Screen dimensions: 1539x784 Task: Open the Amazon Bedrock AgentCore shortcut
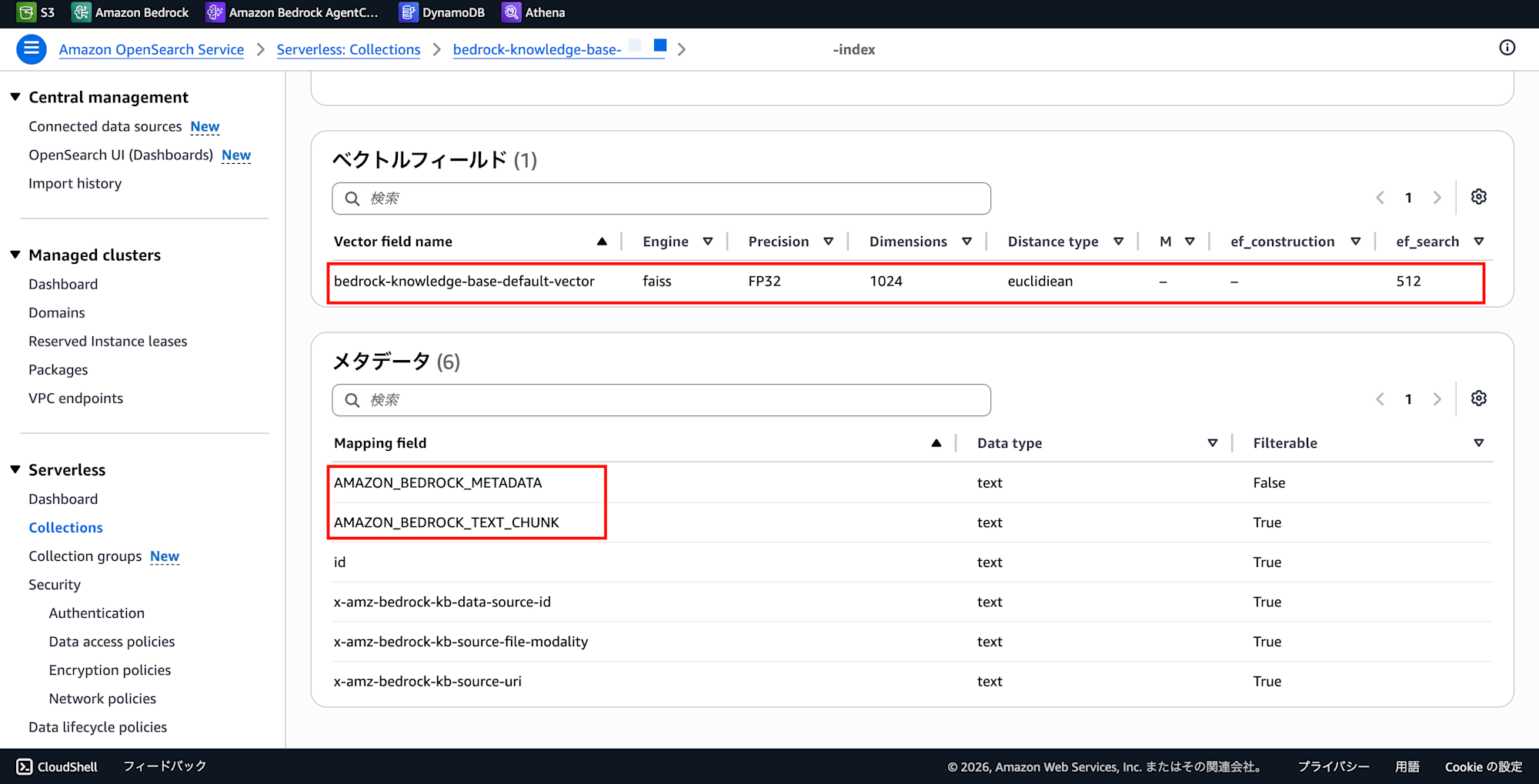(292, 12)
